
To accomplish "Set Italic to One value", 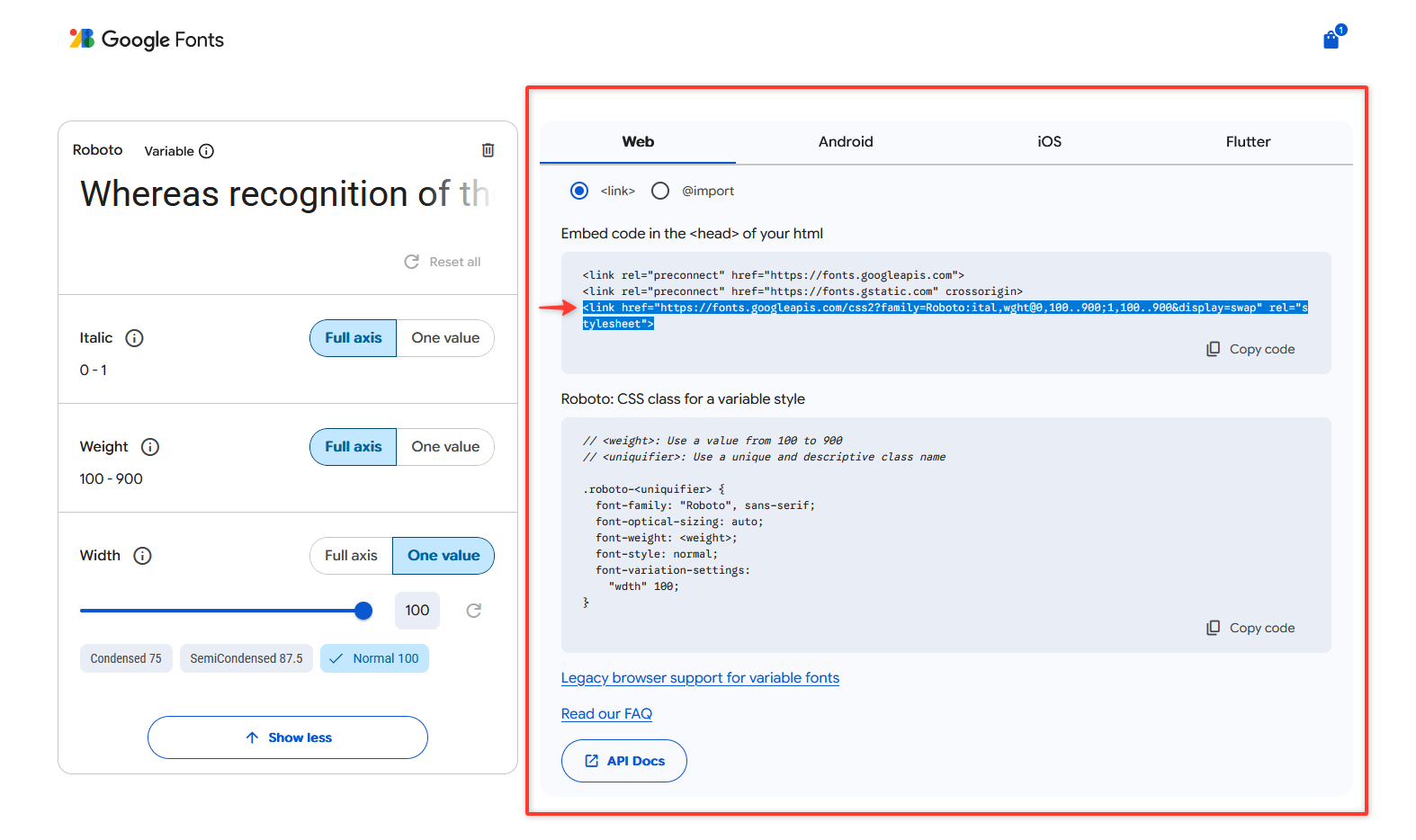I will coord(445,338).
